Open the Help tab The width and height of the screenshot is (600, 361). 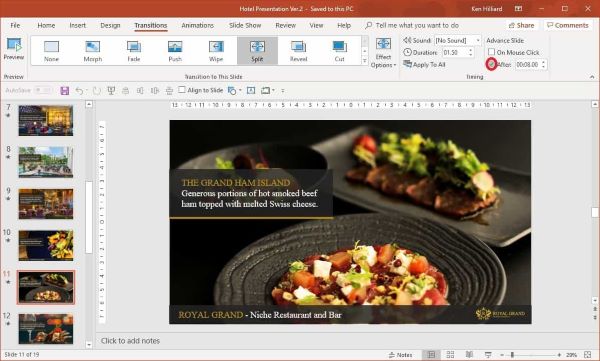[344, 25]
